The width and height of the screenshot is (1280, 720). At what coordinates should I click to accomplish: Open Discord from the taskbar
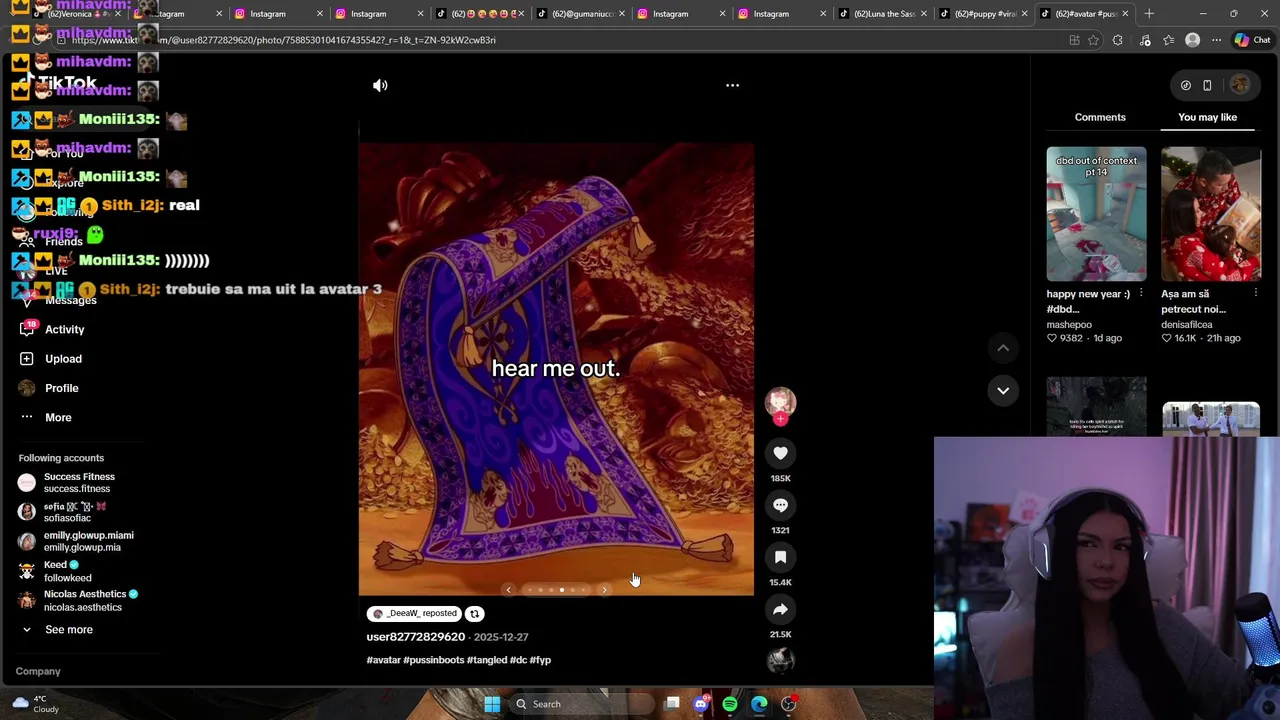[x=701, y=704]
